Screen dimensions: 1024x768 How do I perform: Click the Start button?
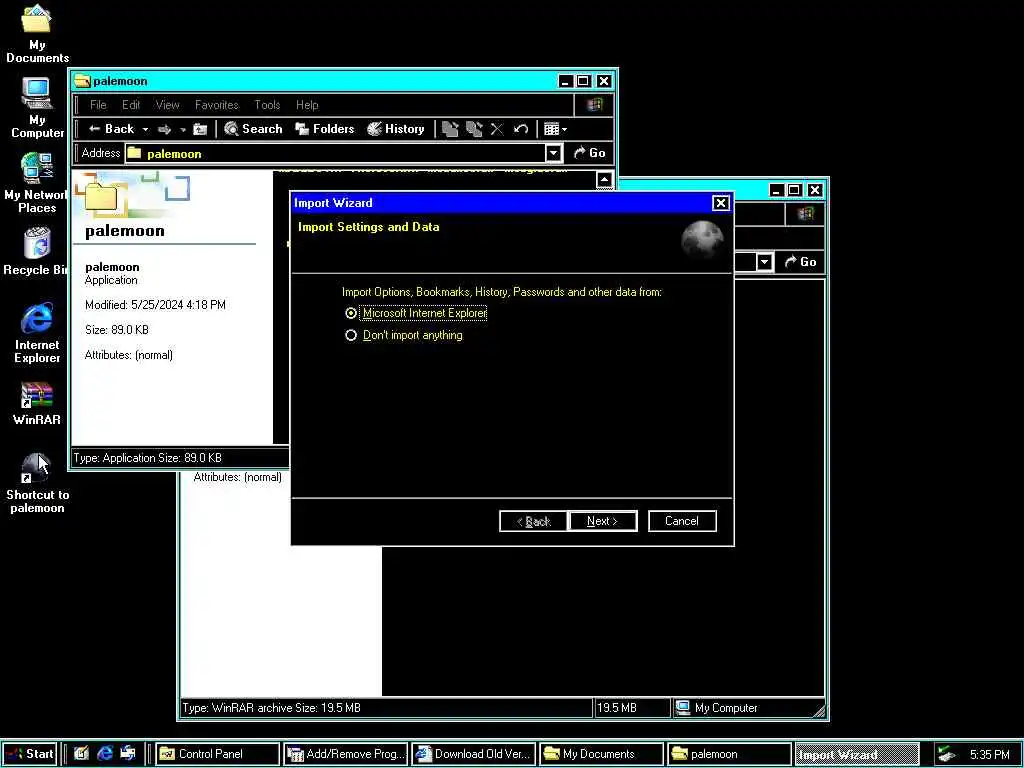click(x=30, y=754)
